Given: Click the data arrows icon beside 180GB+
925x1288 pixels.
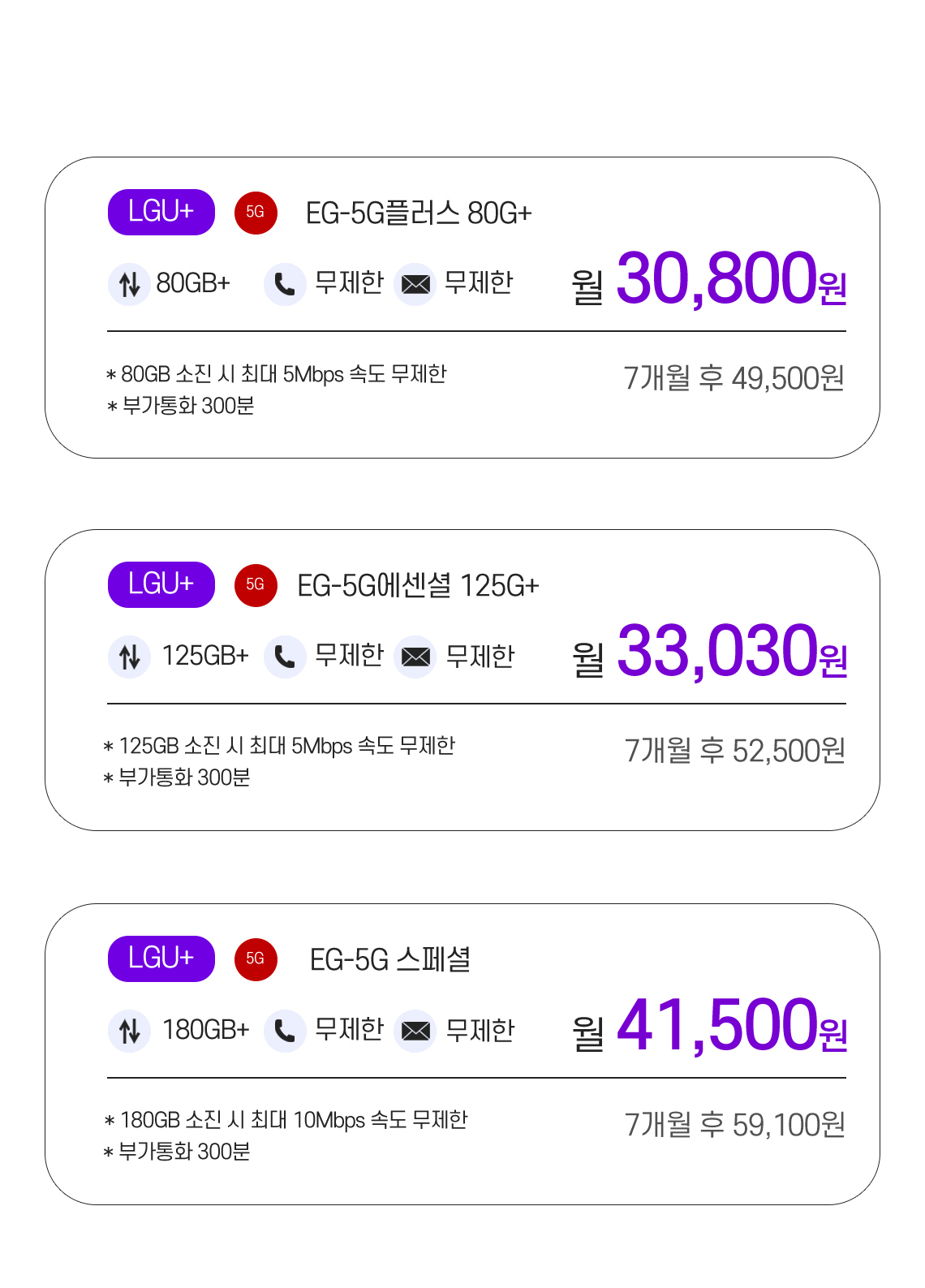Looking at the screenshot, I should (129, 1031).
